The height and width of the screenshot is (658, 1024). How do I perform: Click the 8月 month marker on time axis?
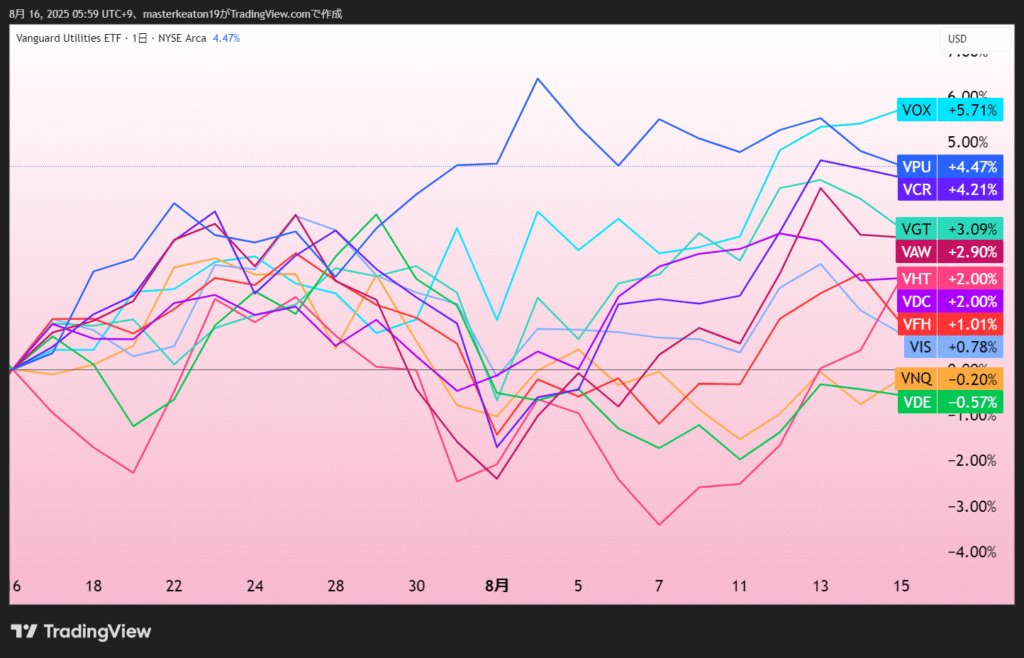pyautogui.click(x=497, y=586)
